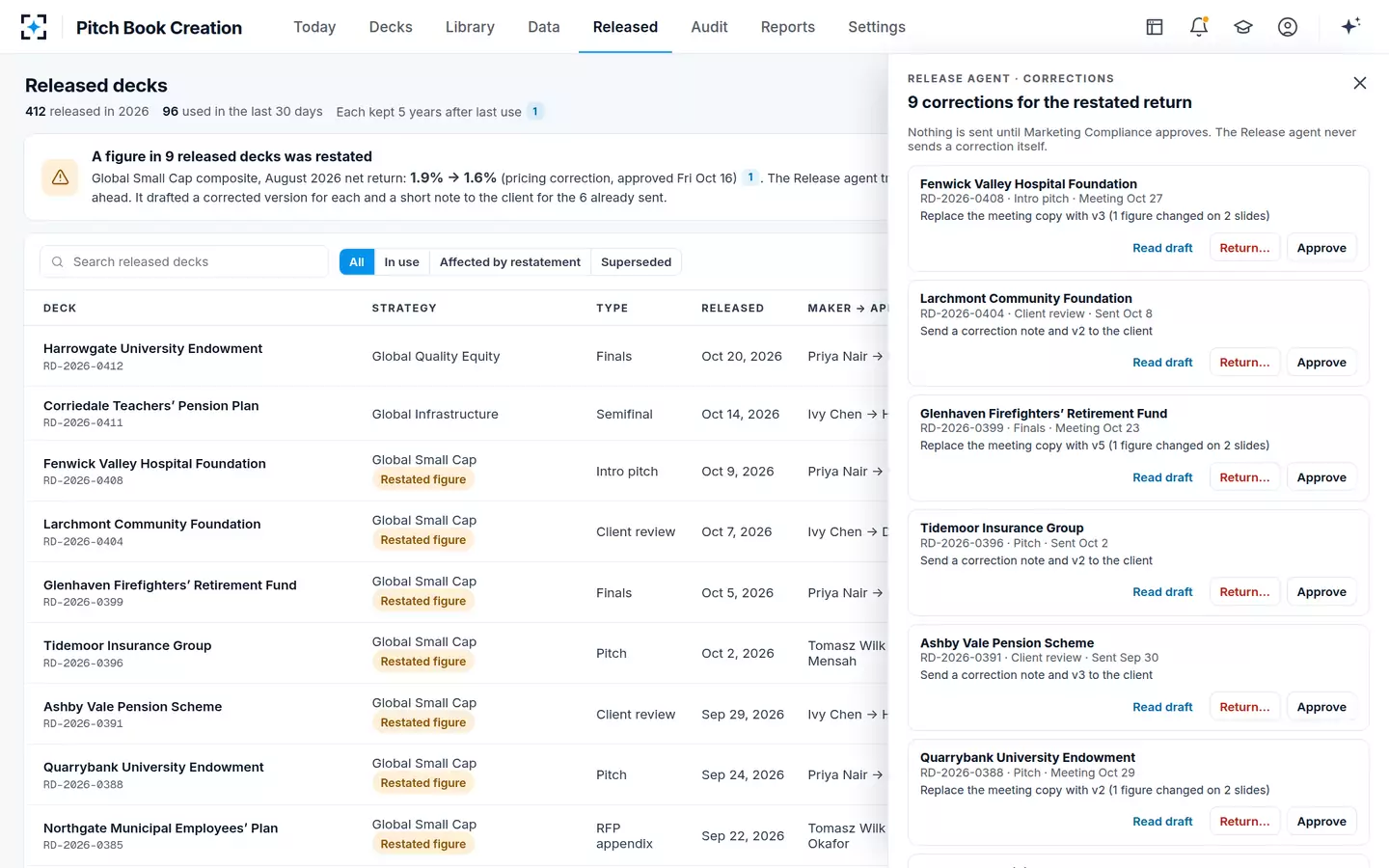
Task: Click the warning icon in restatement banner
Action: click(x=60, y=177)
